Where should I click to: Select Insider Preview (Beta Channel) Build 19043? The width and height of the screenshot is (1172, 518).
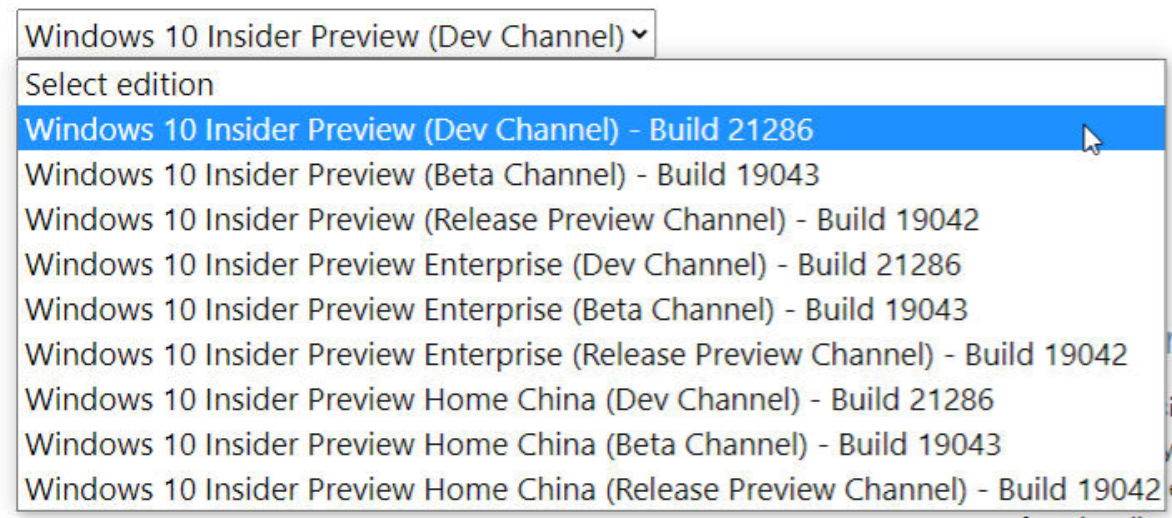422,175
